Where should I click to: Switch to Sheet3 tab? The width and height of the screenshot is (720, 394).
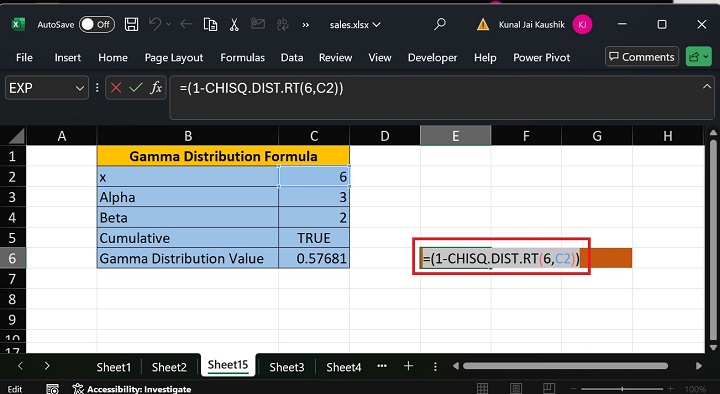[x=287, y=367]
